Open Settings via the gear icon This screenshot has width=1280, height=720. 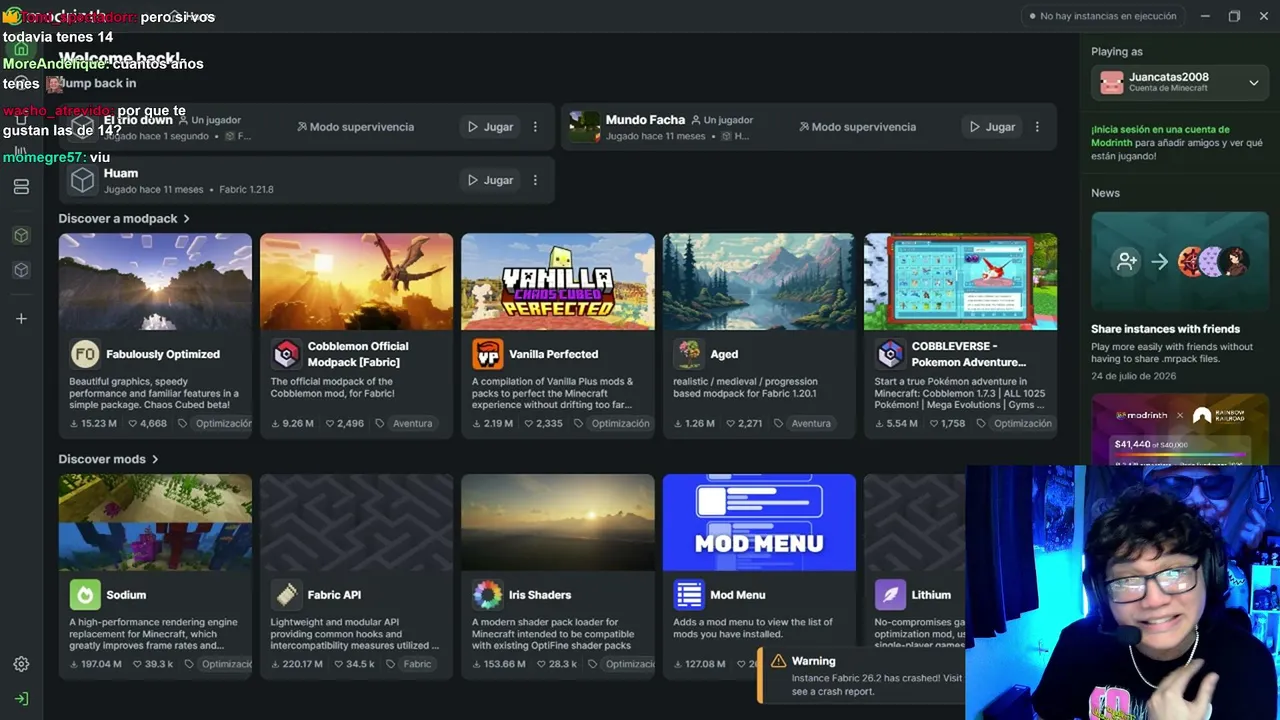21,664
